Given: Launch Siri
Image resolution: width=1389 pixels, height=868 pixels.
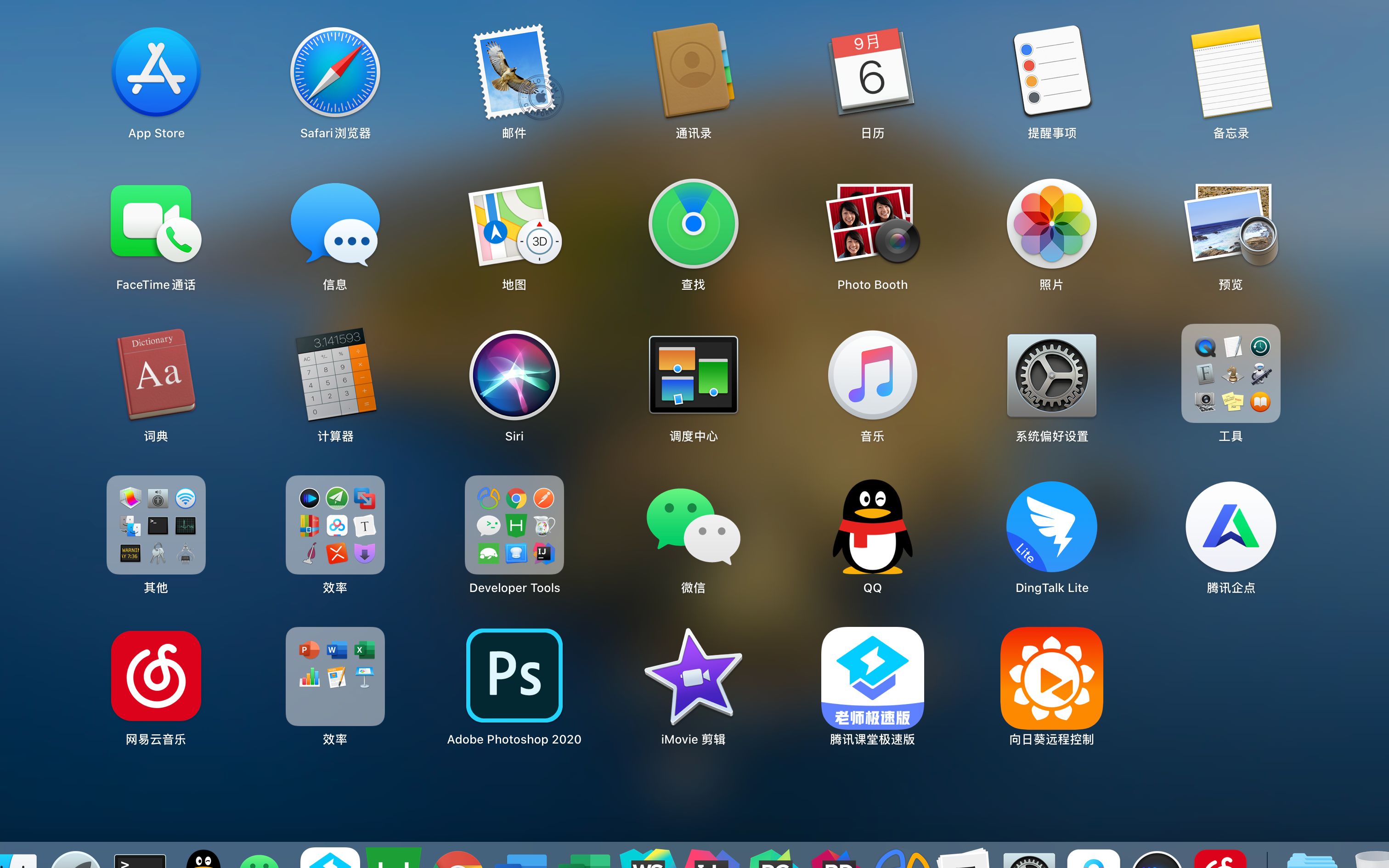Looking at the screenshot, I should [x=514, y=376].
